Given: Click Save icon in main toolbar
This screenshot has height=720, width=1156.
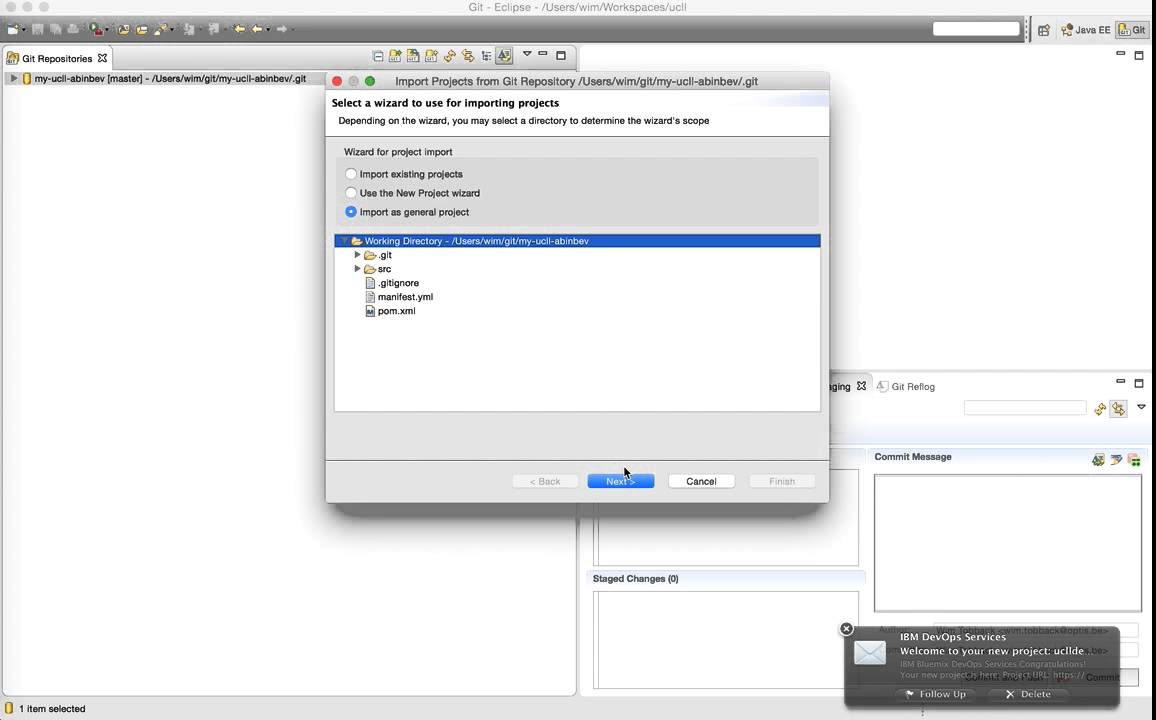Looking at the screenshot, I should click(x=38, y=29).
